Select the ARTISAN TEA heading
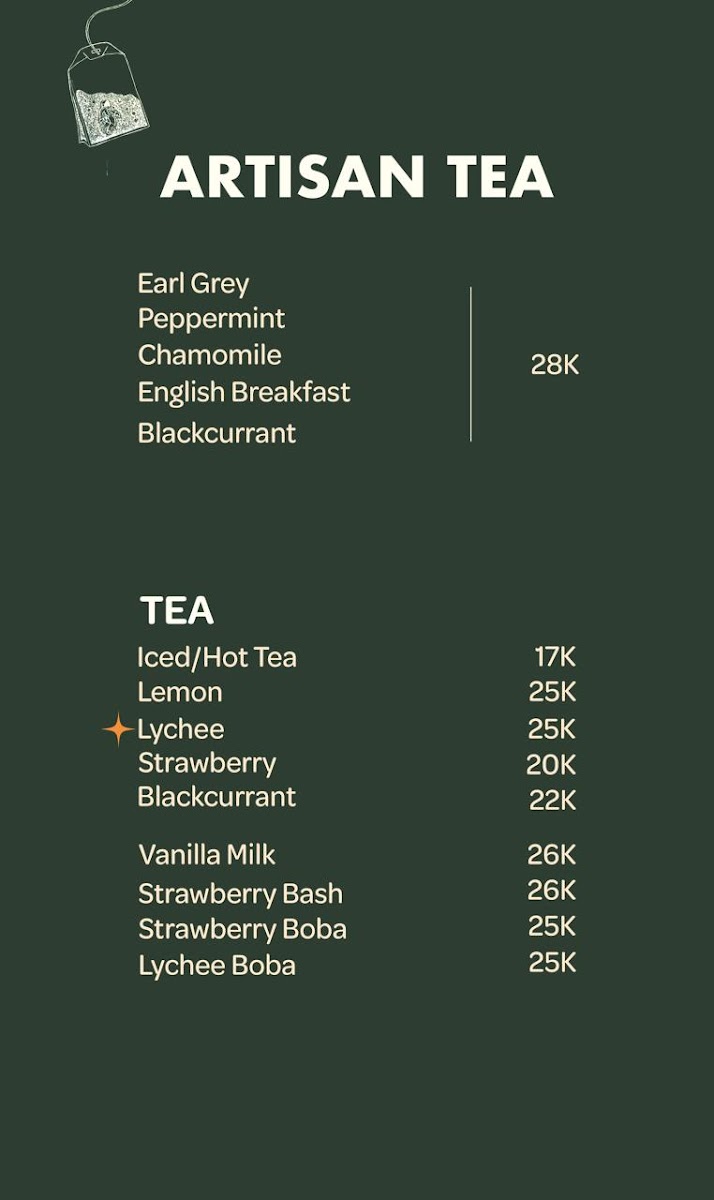The image size is (714, 1200). coord(356,177)
